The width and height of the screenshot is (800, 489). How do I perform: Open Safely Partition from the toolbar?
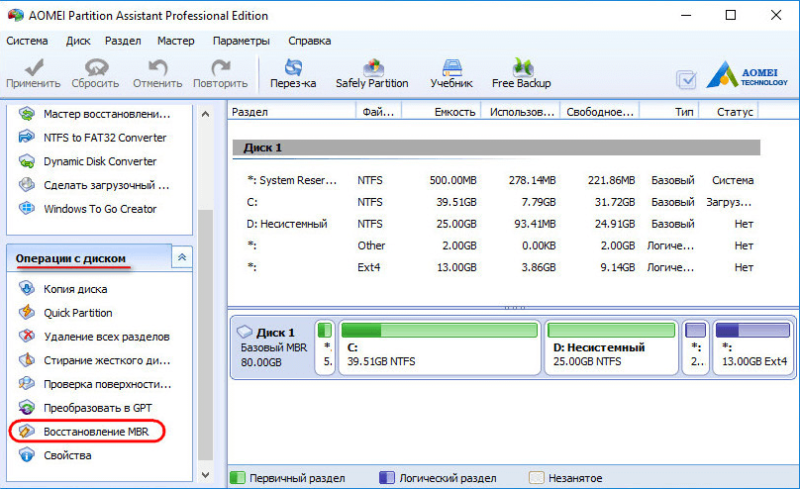pyautogui.click(x=372, y=74)
